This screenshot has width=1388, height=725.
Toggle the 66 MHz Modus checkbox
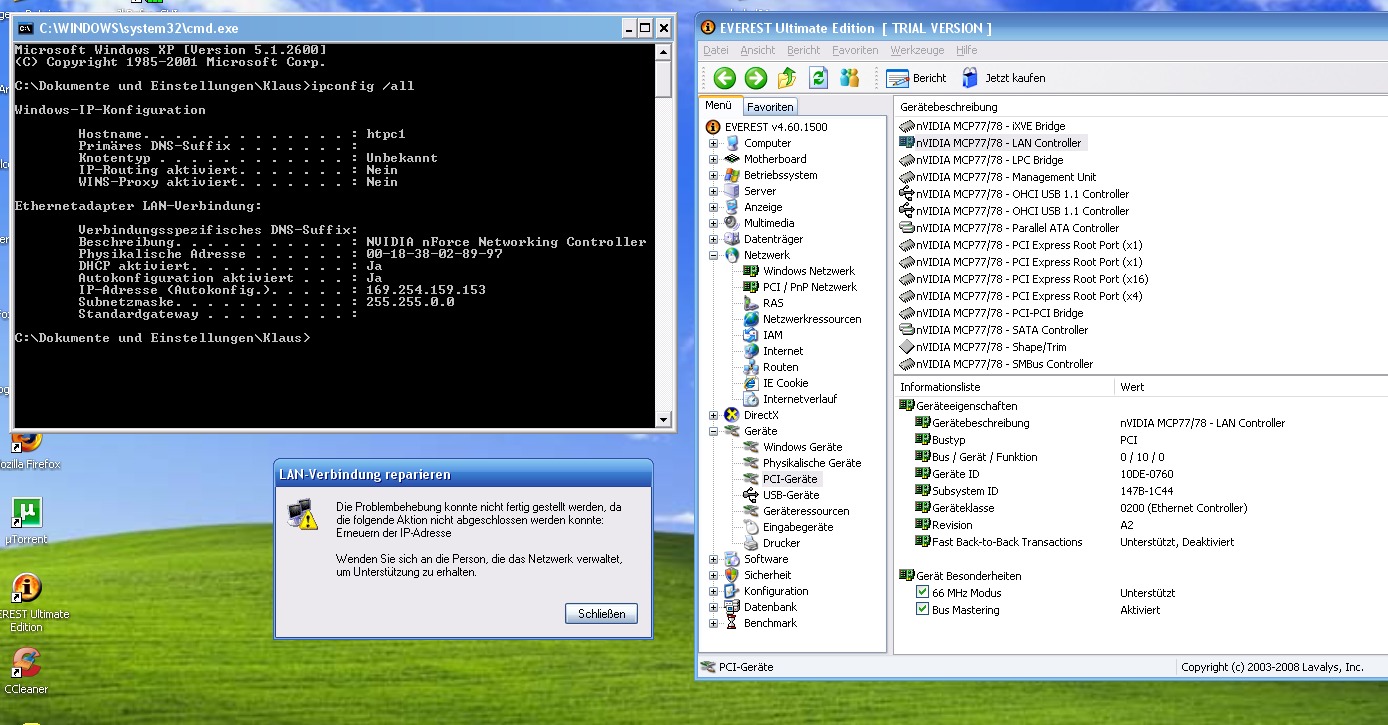tap(922, 593)
